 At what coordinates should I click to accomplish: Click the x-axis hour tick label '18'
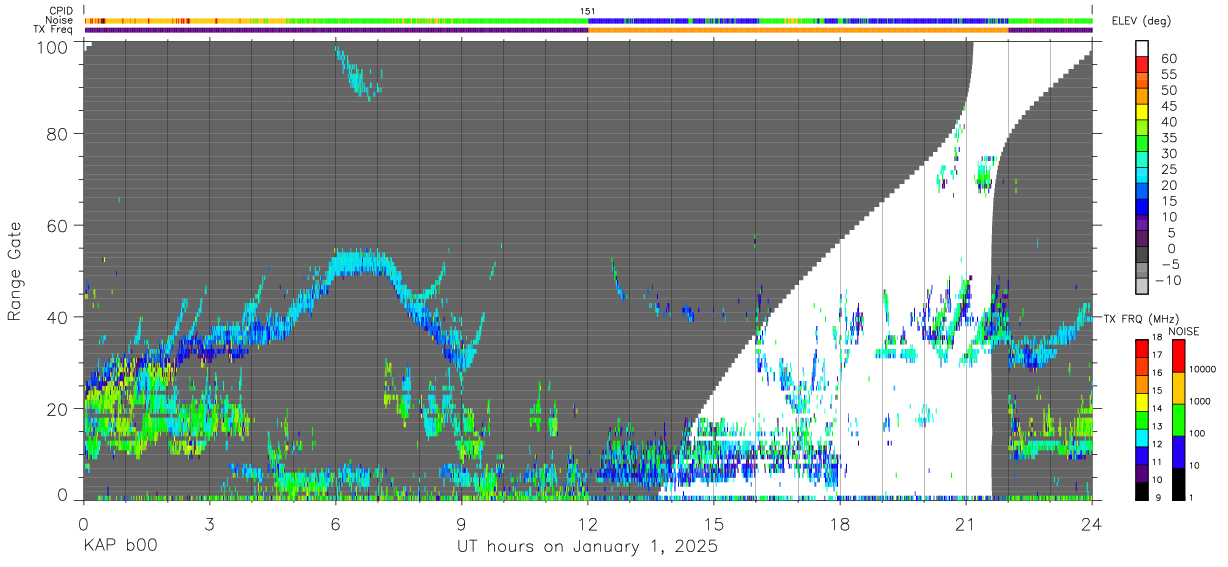(840, 523)
